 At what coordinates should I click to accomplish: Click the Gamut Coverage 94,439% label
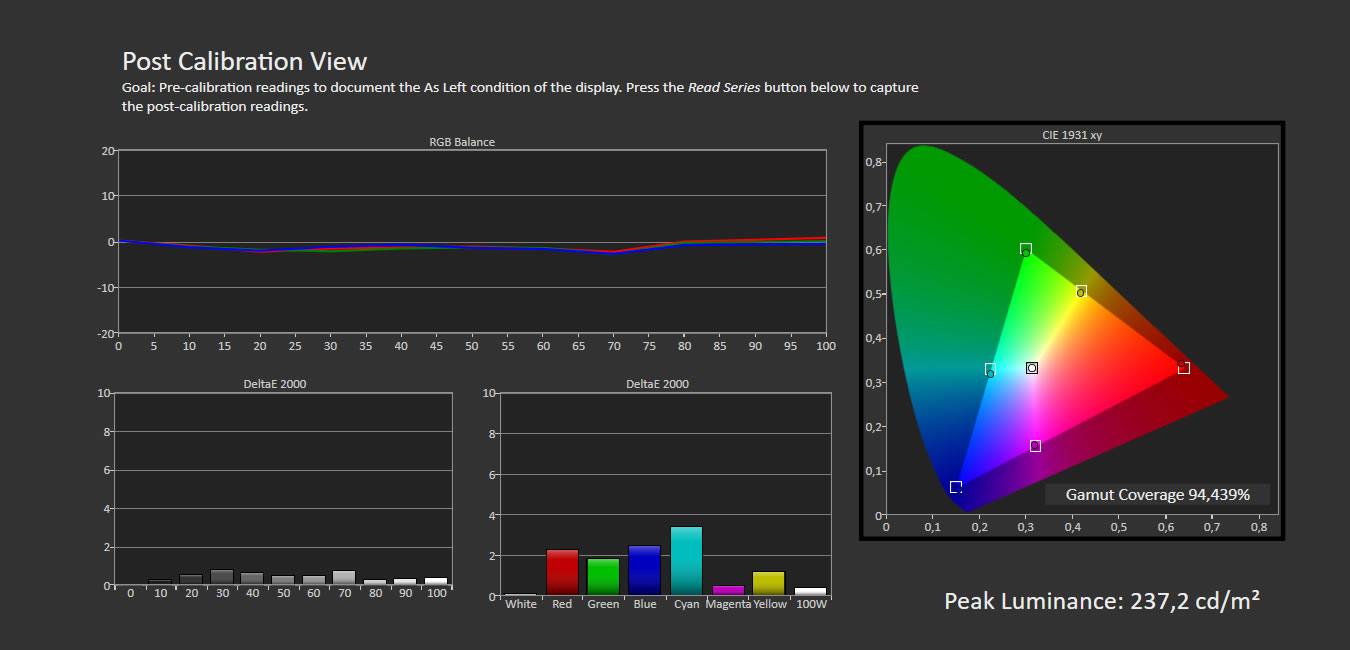pos(1157,494)
